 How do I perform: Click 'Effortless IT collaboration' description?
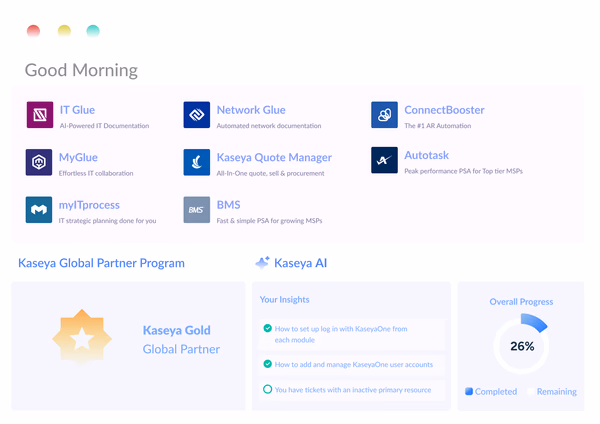(x=96, y=173)
